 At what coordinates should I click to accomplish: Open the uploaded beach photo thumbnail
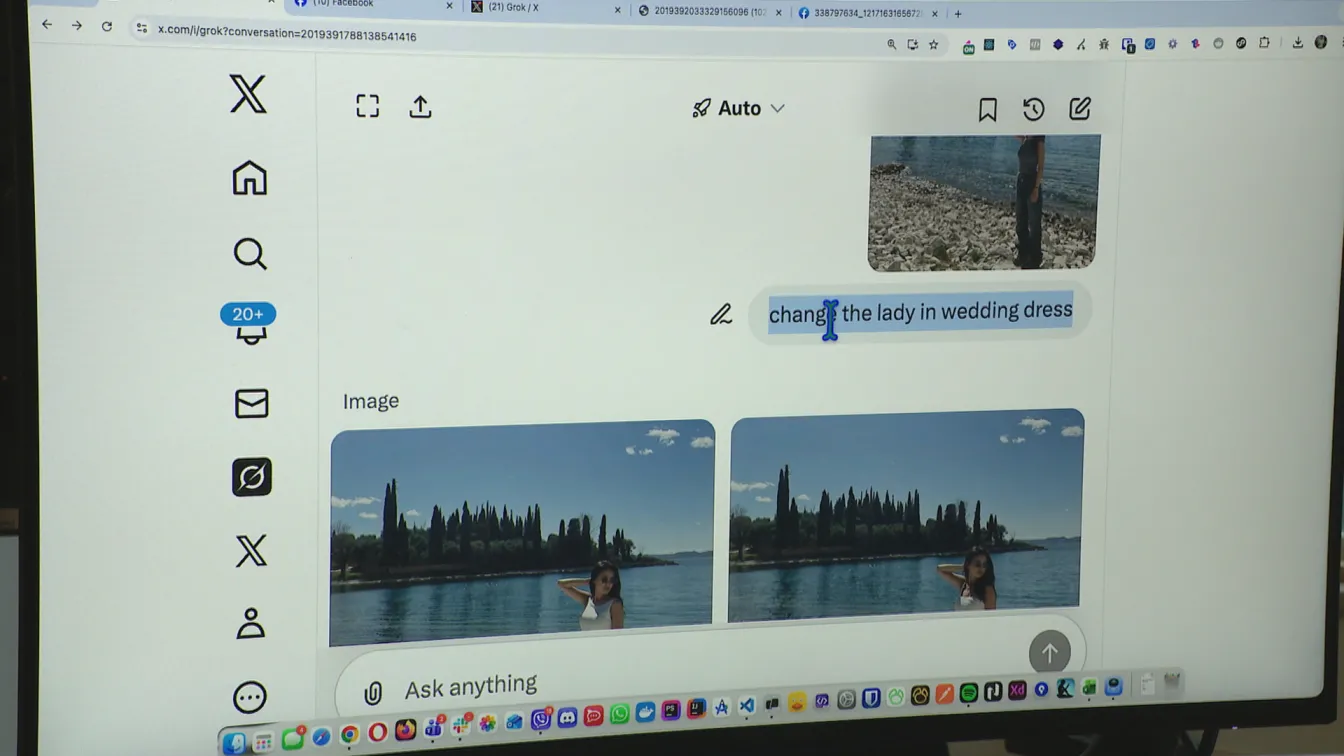pos(983,203)
